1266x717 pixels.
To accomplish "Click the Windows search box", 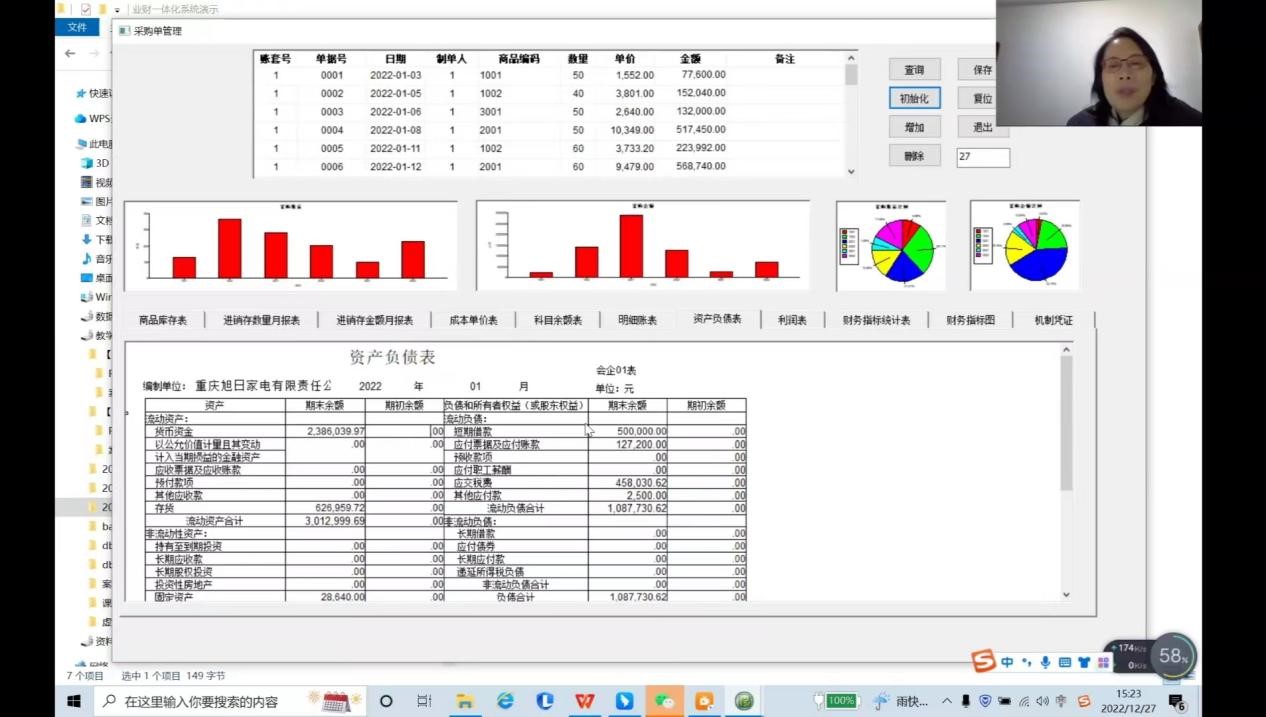I will click(x=200, y=701).
